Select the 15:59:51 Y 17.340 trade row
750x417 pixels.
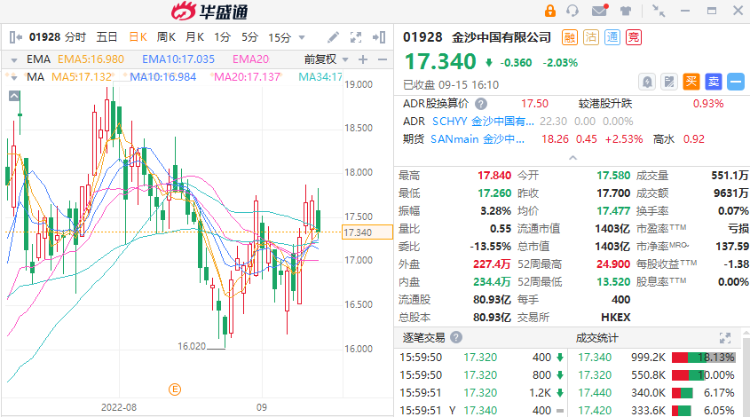coord(483,410)
